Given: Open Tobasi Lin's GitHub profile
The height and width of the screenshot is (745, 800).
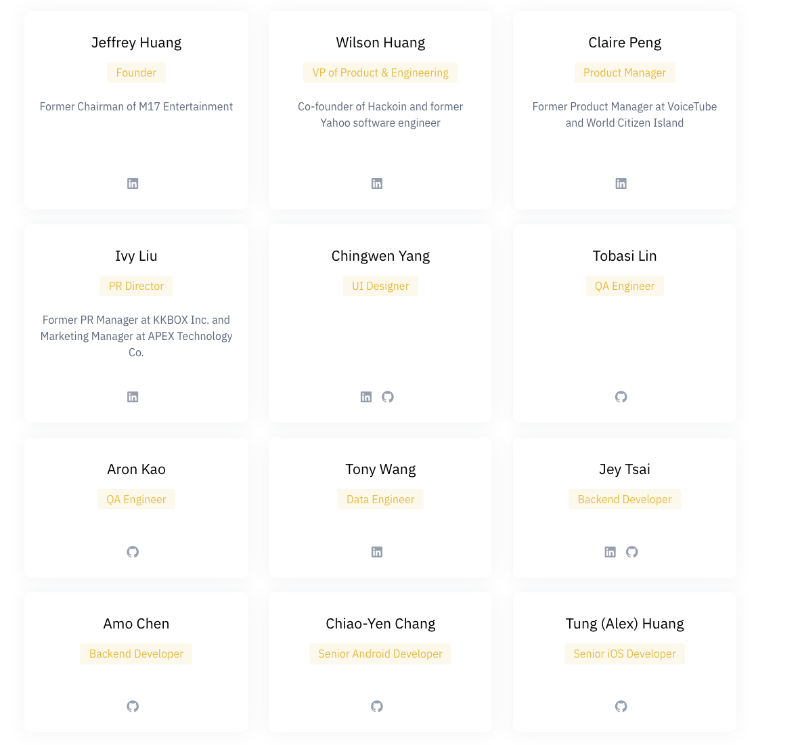Looking at the screenshot, I should [x=621, y=396].
